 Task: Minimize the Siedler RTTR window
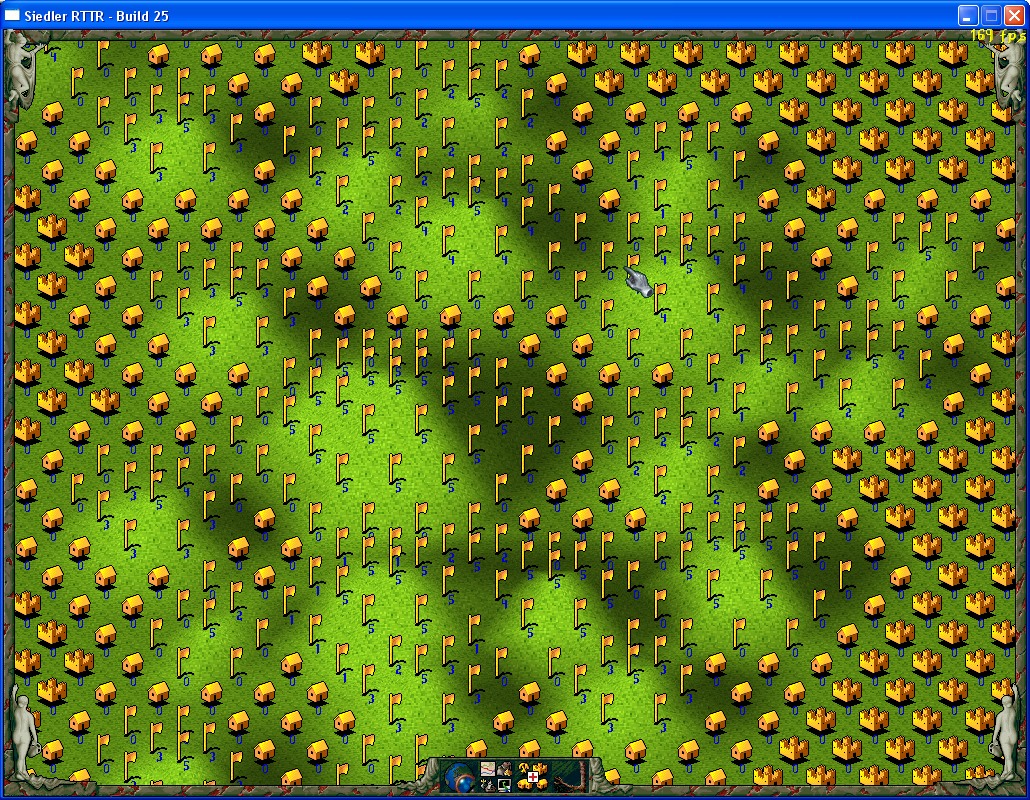(967, 15)
